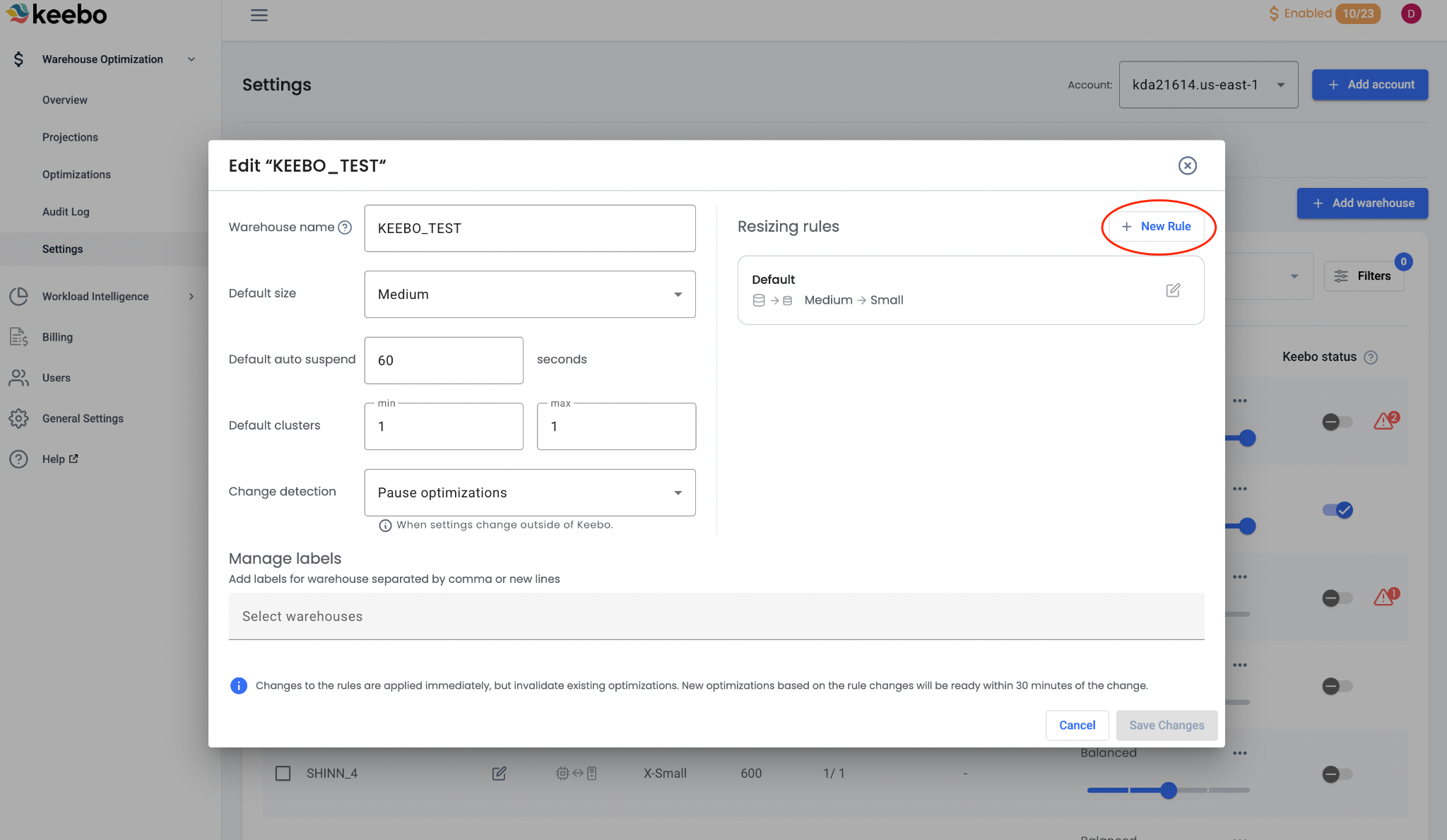Open the Projections menu item
The height and width of the screenshot is (840, 1447).
[70, 137]
